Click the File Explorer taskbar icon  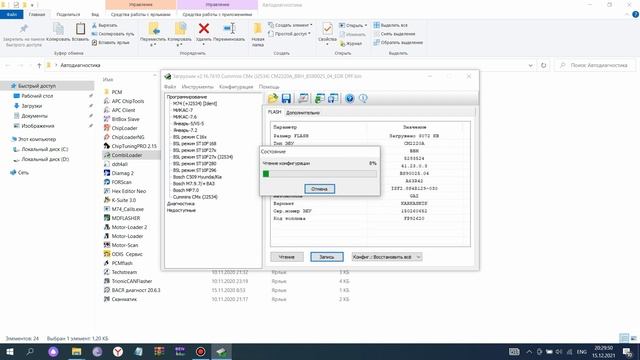coord(76,351)
